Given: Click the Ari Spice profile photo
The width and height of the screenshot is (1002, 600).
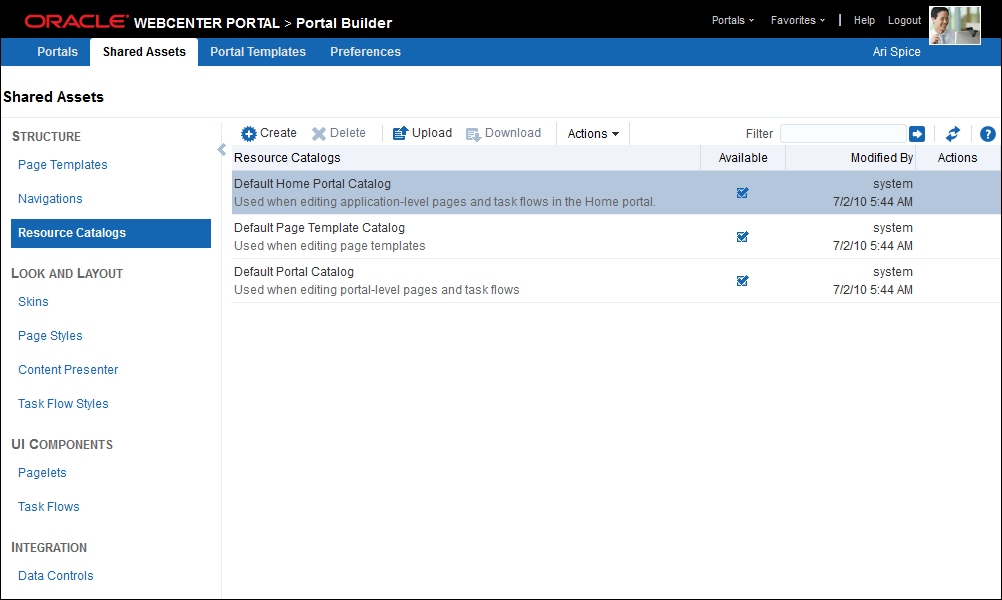Looking at the screenshot, I should pyautogui.click(x=955, y=26).
